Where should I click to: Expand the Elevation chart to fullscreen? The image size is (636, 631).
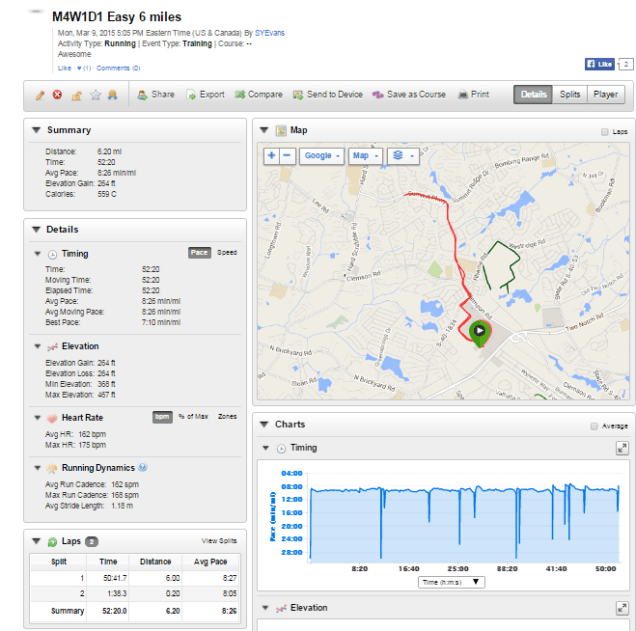click(x=621, y=608)
